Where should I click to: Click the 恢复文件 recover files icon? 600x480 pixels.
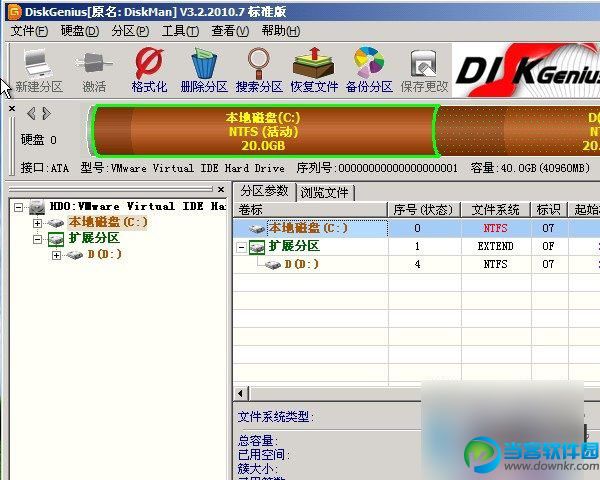[x=314, y=63]
